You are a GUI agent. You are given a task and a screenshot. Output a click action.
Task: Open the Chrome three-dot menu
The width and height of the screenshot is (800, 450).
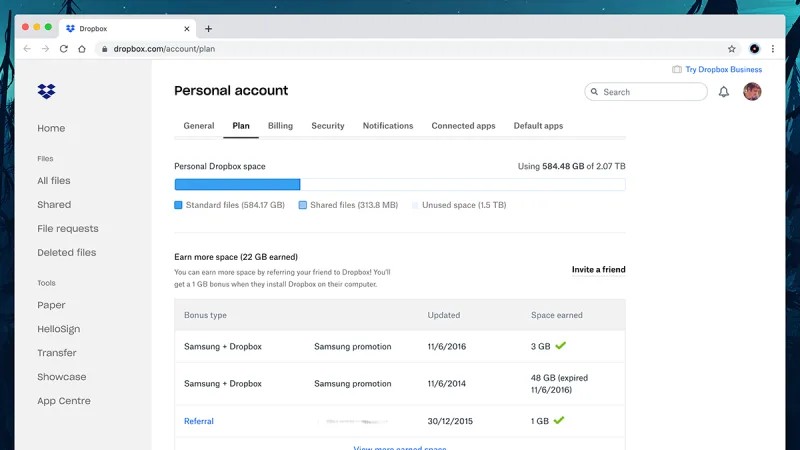[772, 49]
